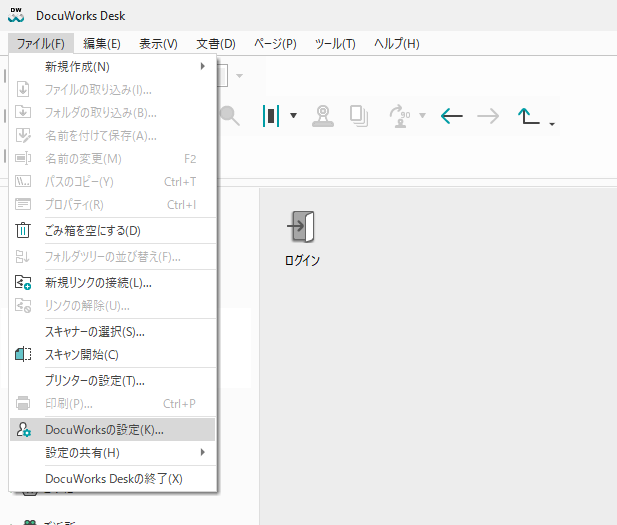617x525 pixels.
Task: Open dropdown arrow beside up-level icon
Action: pyautogui.click(x=552, y=124)
